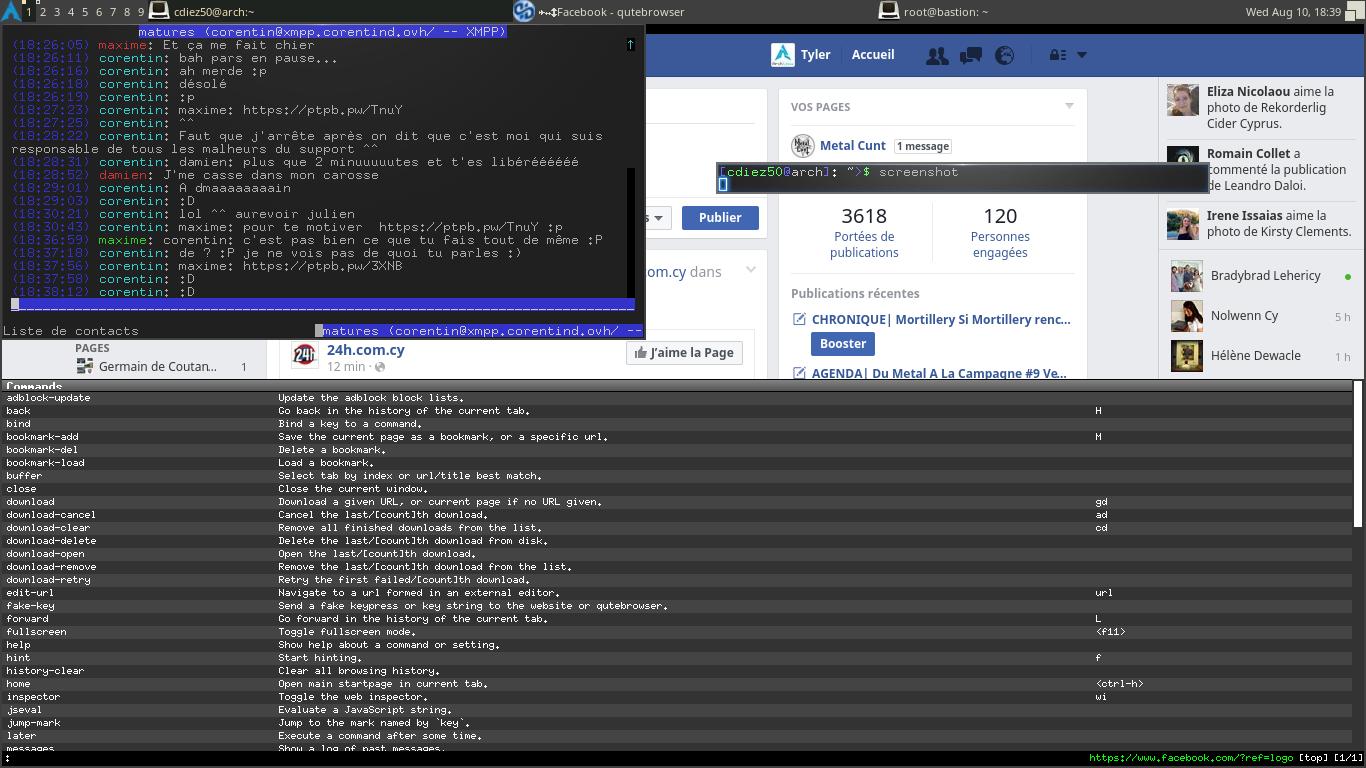Open Facebook privacy shortcuts lock icon
This screenshot has height=768, width=1366.
[x=1057, y=55]
